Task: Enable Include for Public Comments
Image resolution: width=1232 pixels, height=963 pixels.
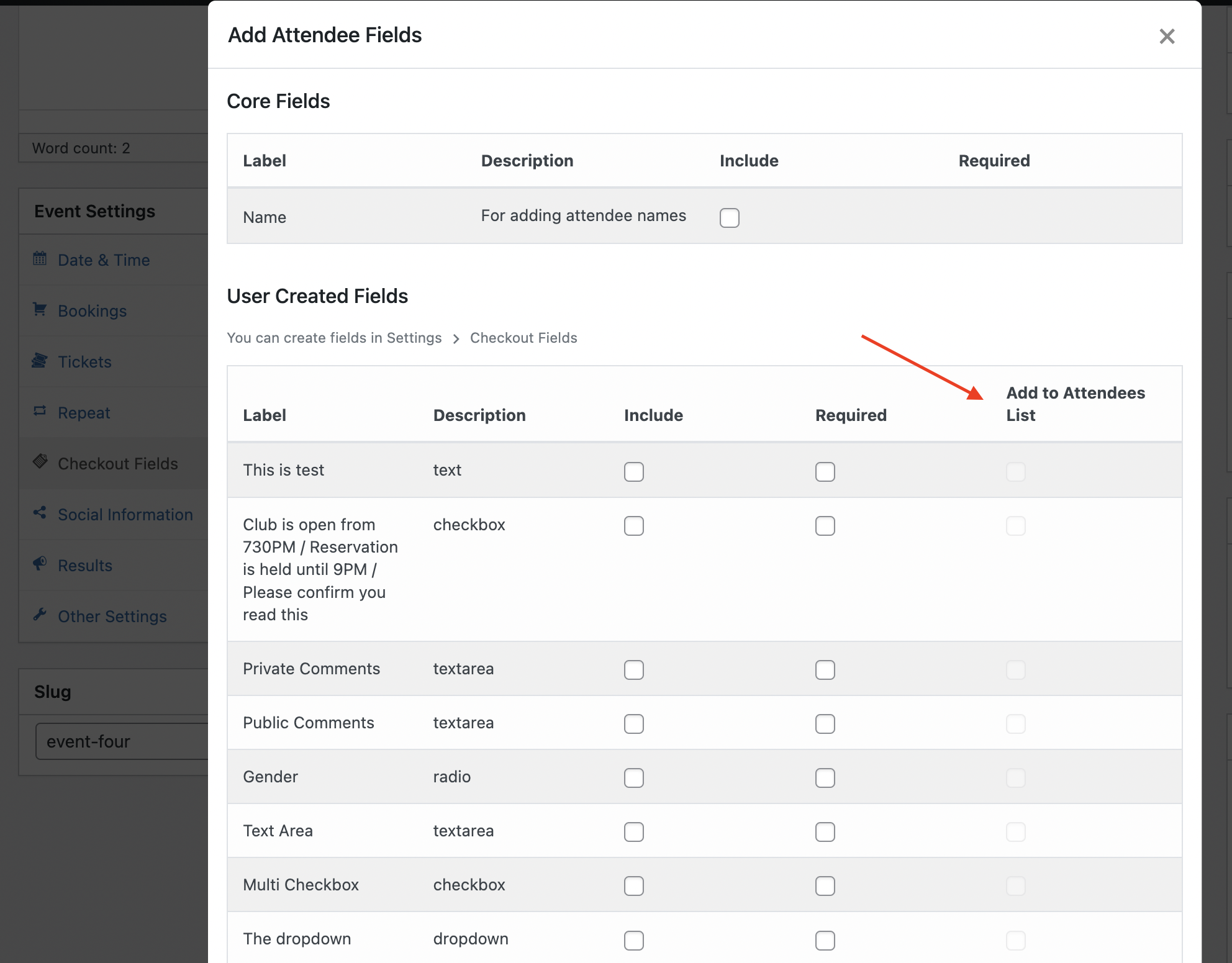Action: [x=634, y=724]
